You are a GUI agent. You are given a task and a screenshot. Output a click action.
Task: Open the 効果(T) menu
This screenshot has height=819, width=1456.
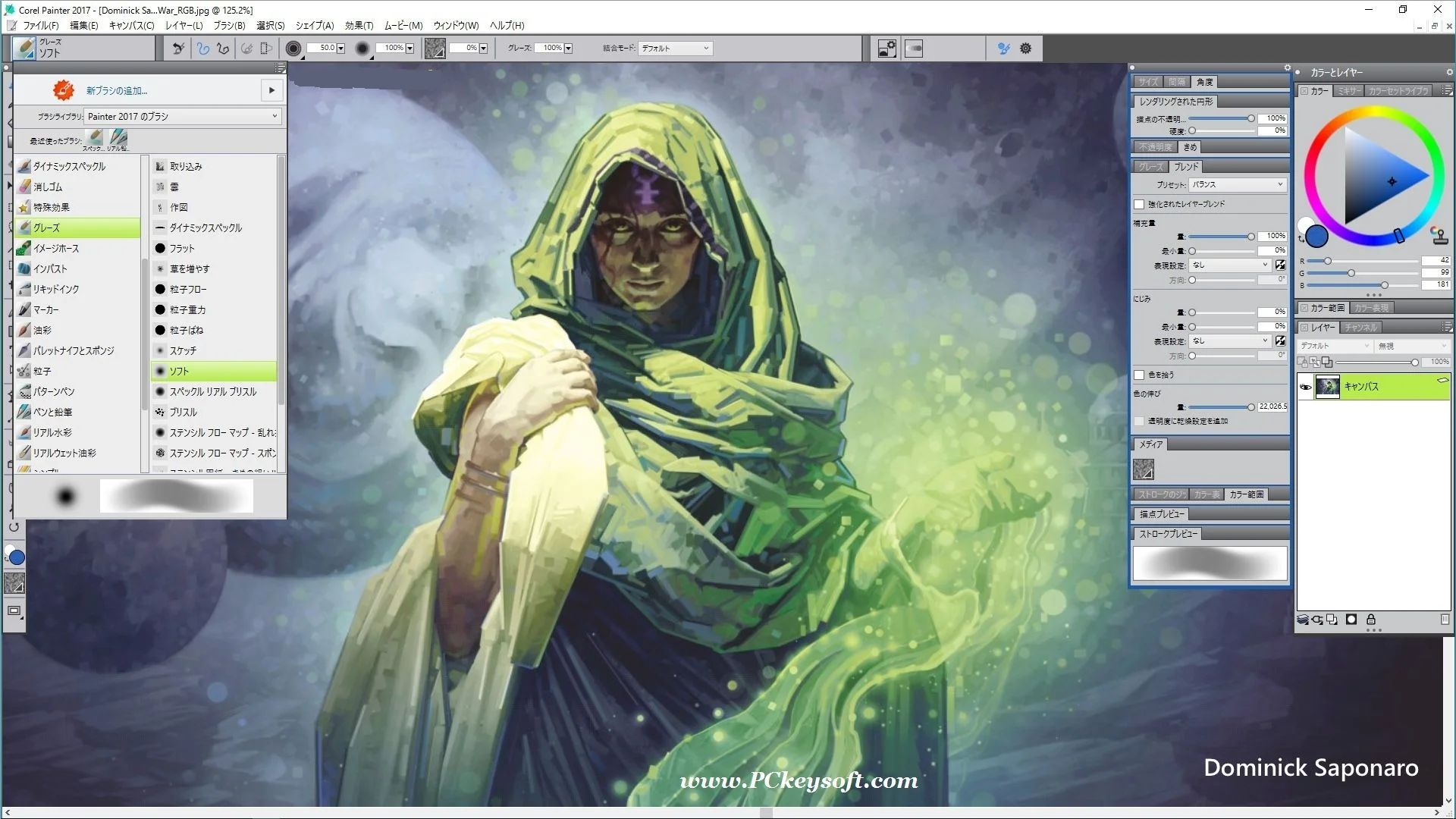[x=359, y=25]
